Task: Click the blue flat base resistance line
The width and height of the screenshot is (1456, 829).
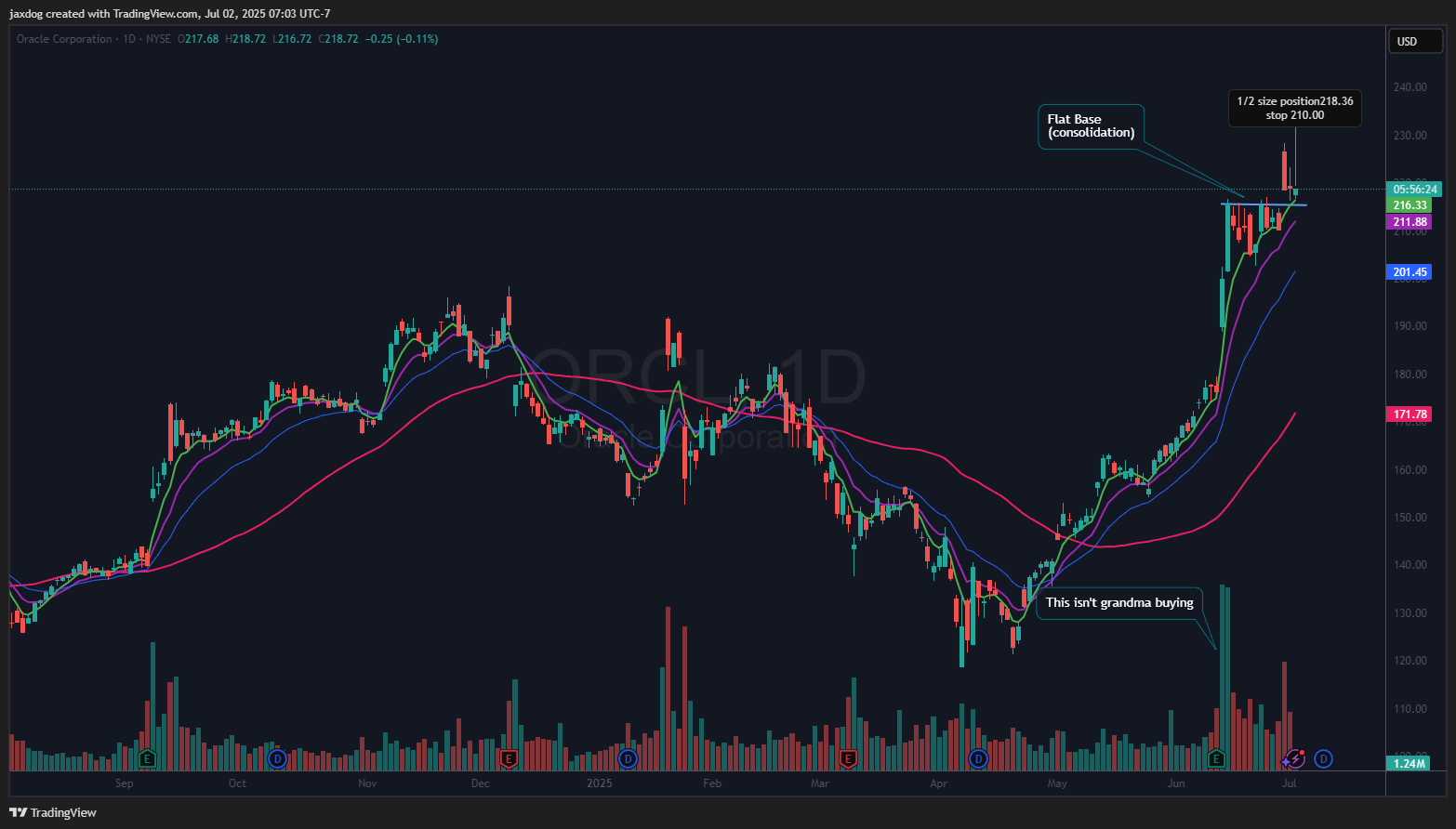Action: pyautogui.click(x=1264, y=204)
